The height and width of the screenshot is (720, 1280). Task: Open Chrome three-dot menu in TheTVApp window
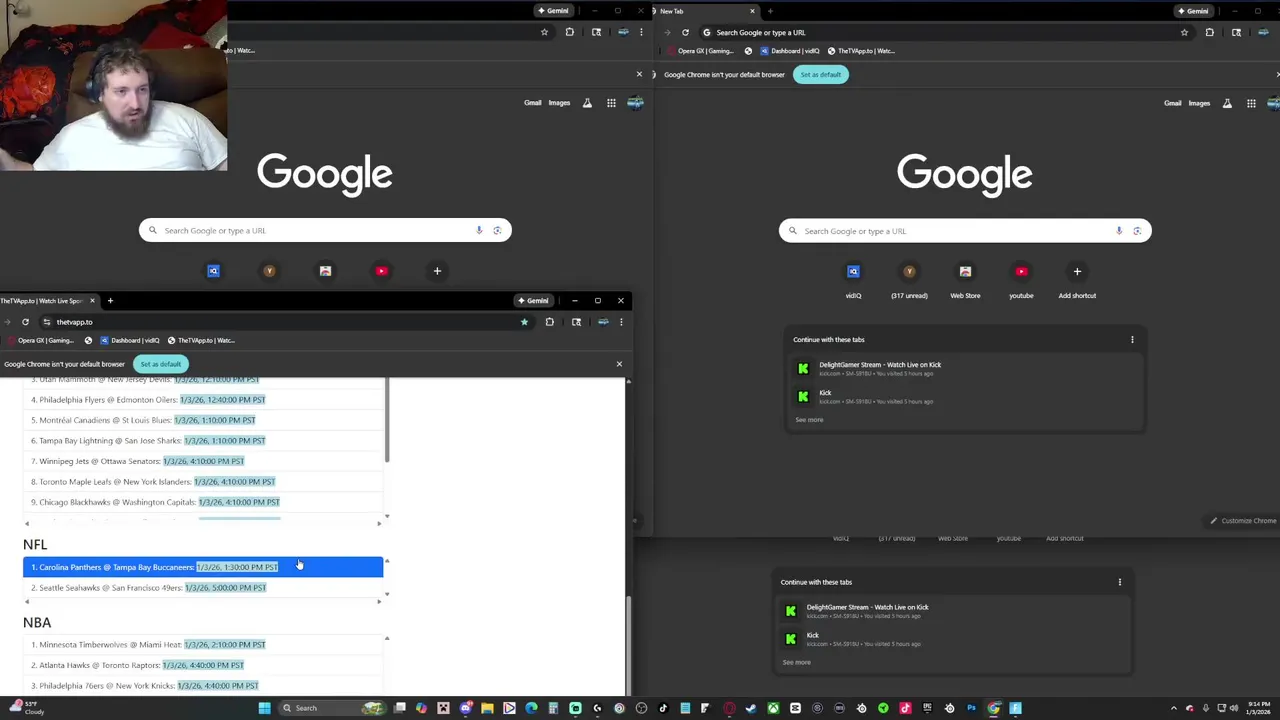621,322
